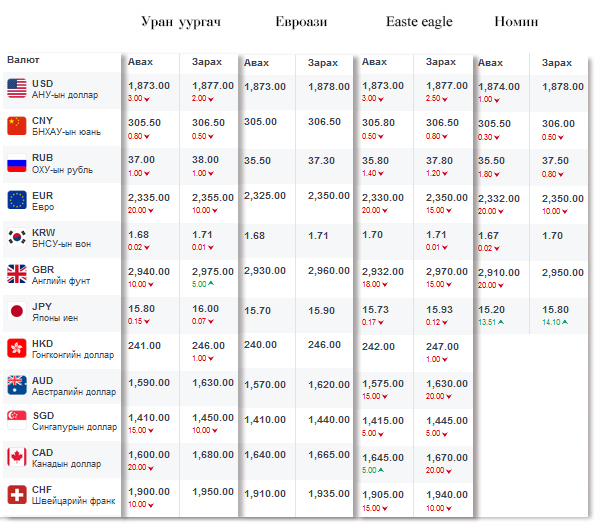Click the KRW South Korea flag icon
This screenshot has height=528, width=602.
click(x=17, y=237)
